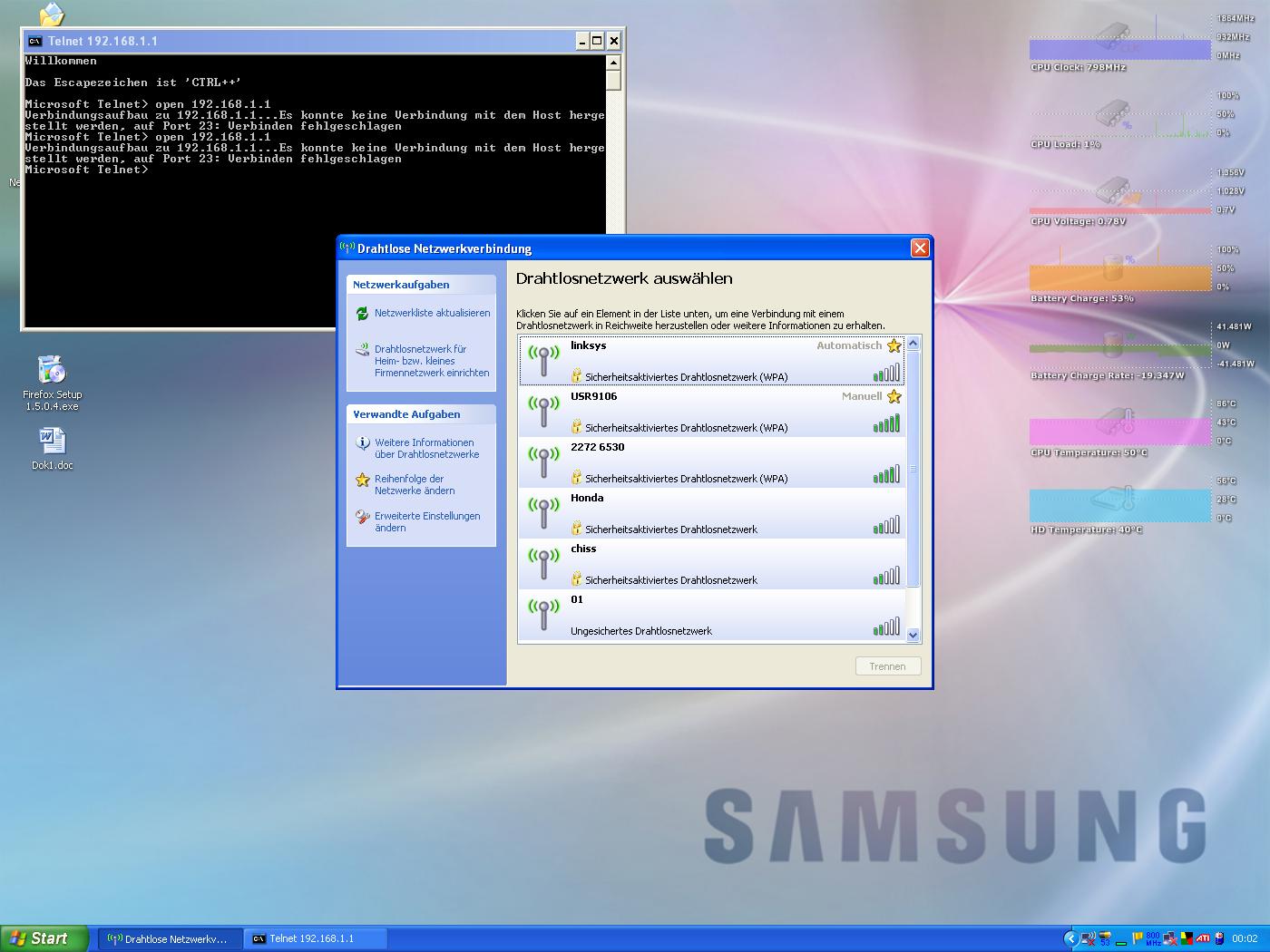1270x952 pixels.
Task: Click the signal strength bars for USR9106
Action: (886, 423)
